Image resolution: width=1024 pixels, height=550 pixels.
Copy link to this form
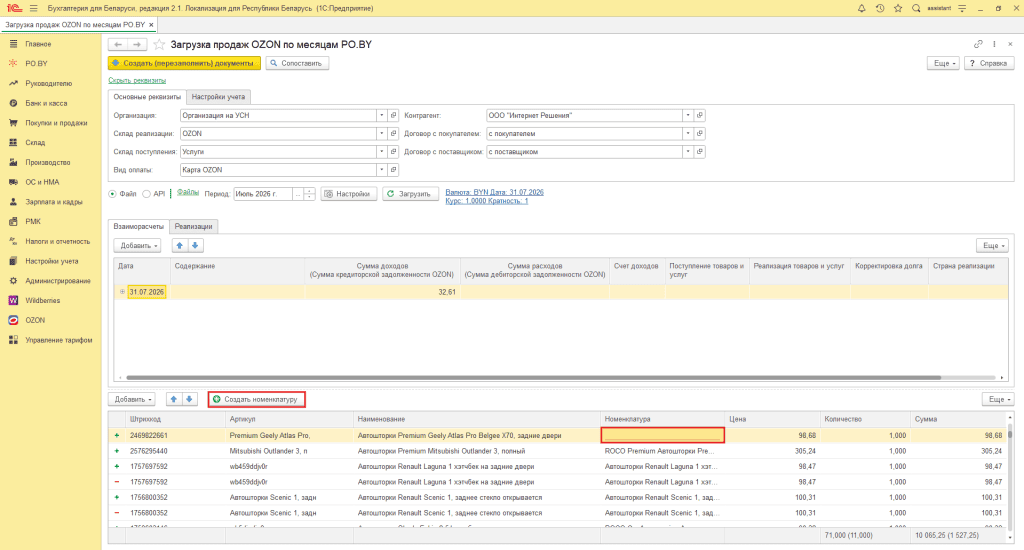click(978, 44)
